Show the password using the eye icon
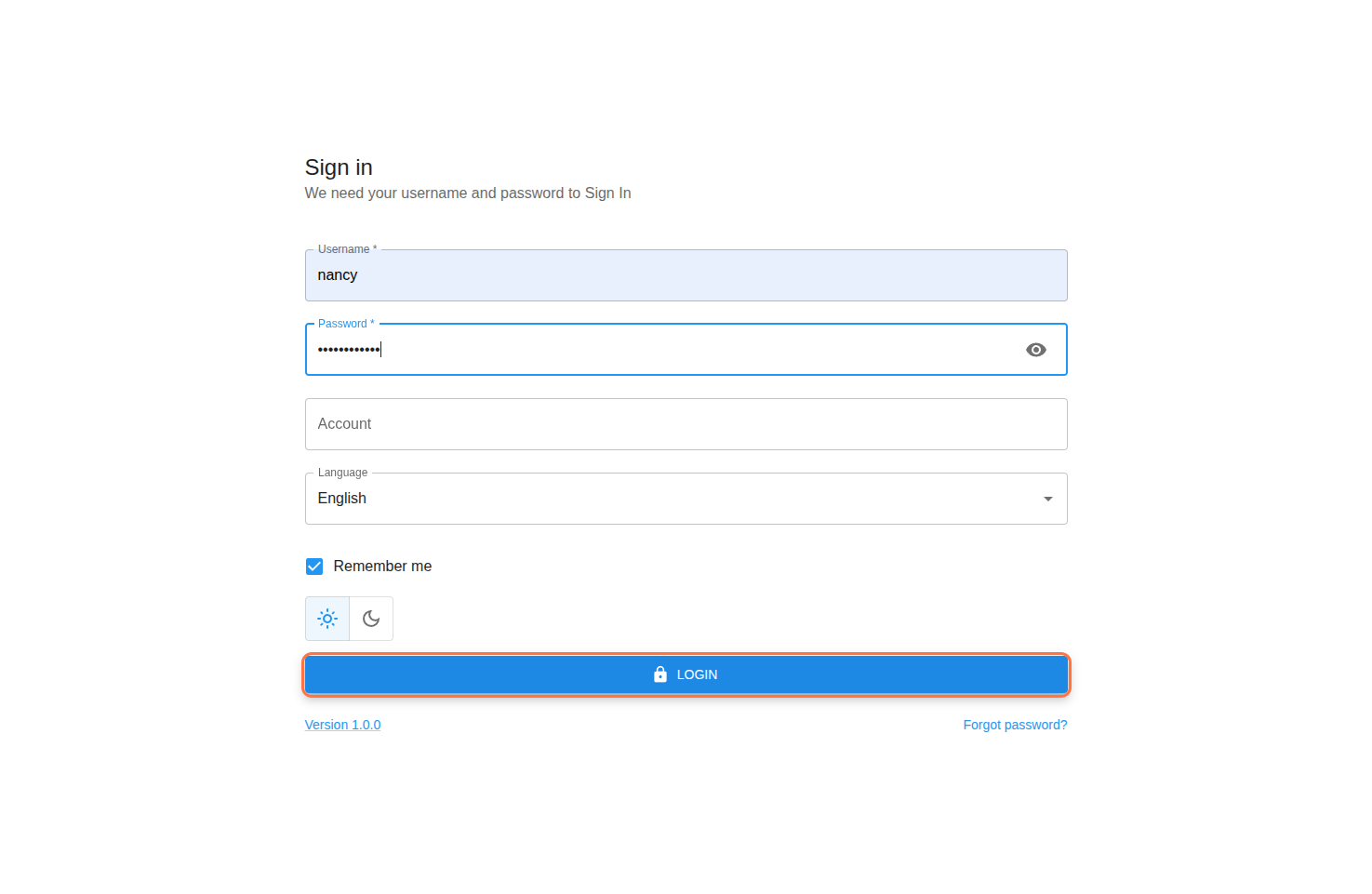Viewport: 1372px width, 894px height. 1035,350
